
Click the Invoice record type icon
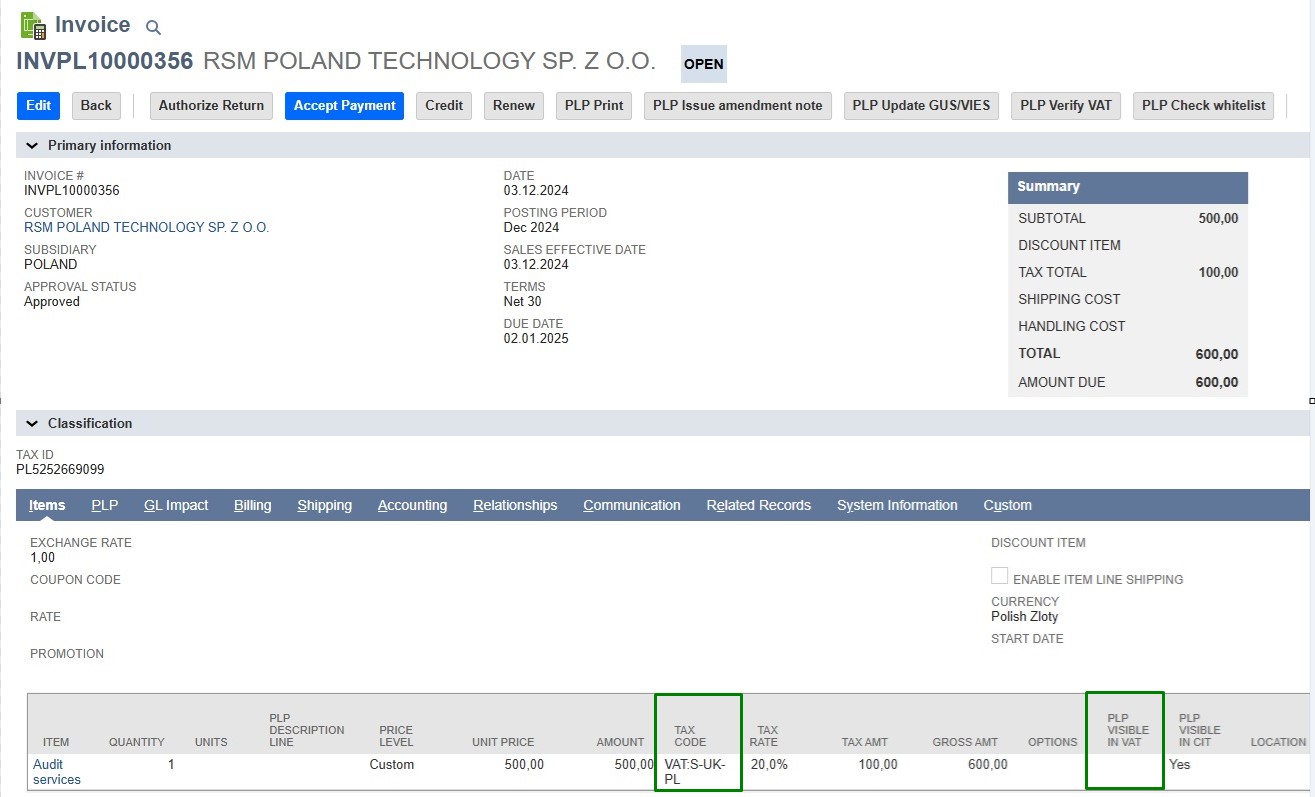point(33,25)
